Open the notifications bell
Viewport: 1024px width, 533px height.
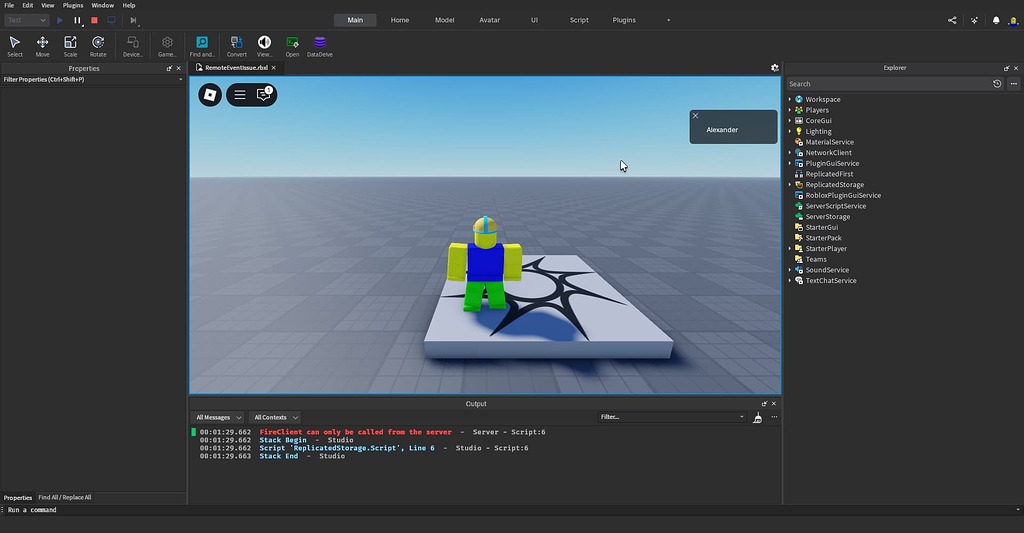click(x=995, y=20)
